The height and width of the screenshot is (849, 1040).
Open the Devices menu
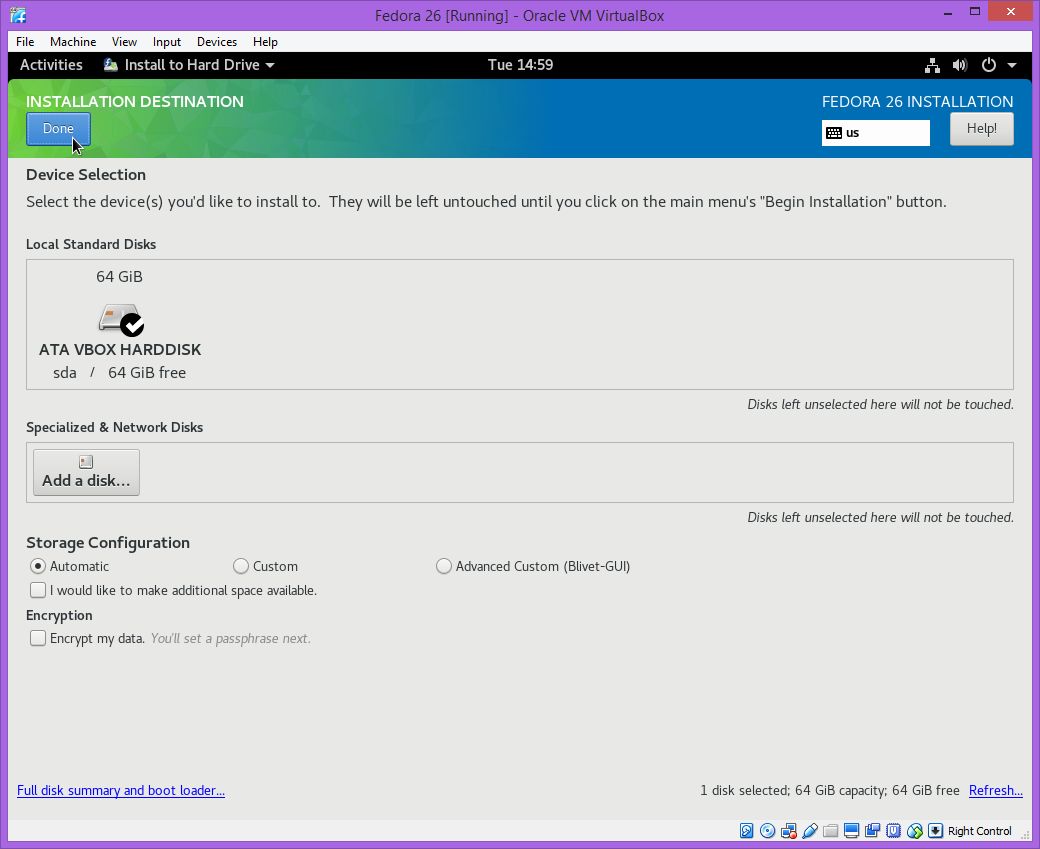(217, 42)
